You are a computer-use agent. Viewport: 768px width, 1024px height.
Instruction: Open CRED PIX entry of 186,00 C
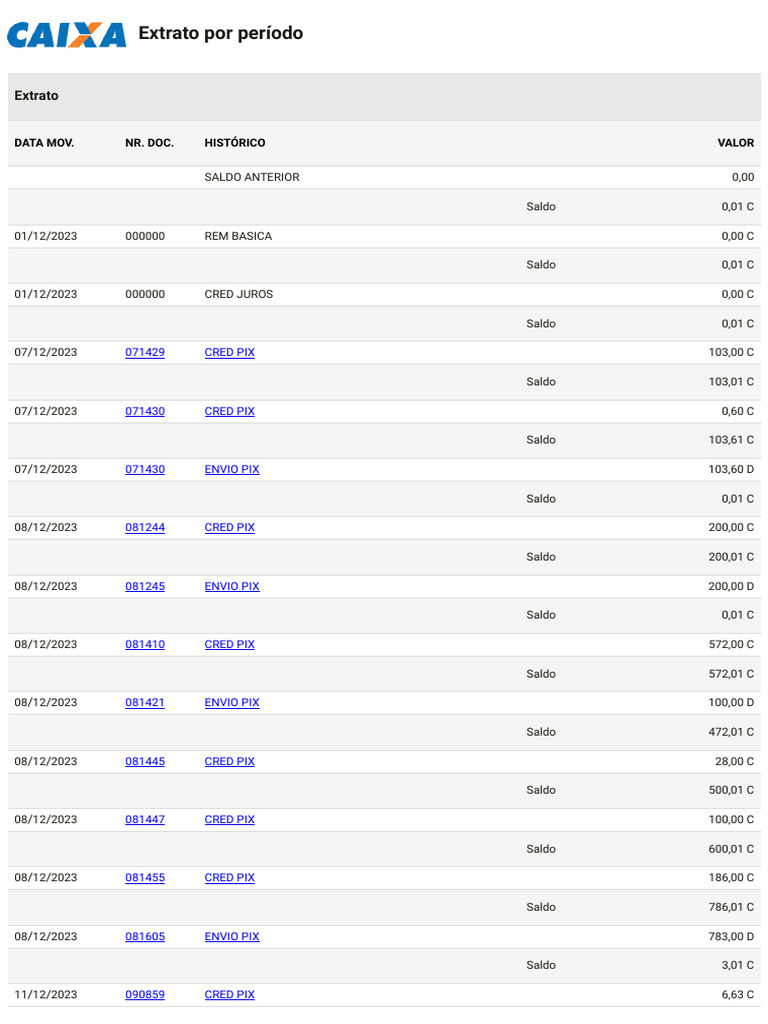(229, 878)
